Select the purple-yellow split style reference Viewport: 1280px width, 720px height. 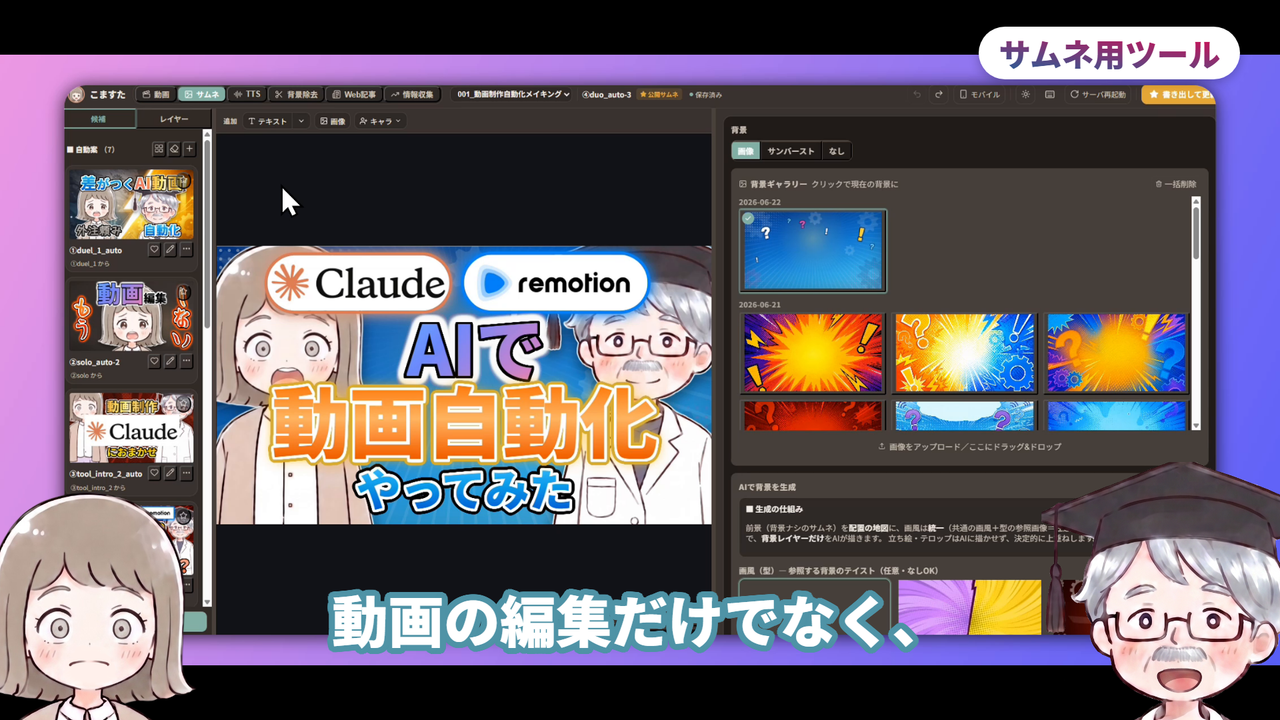point(969,607)
